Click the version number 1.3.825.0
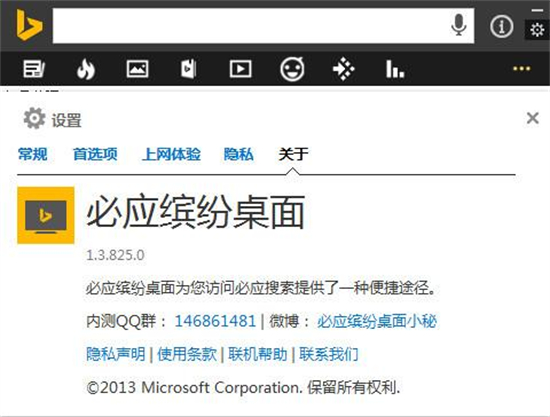The image size is (550, 417). (115, 255)
